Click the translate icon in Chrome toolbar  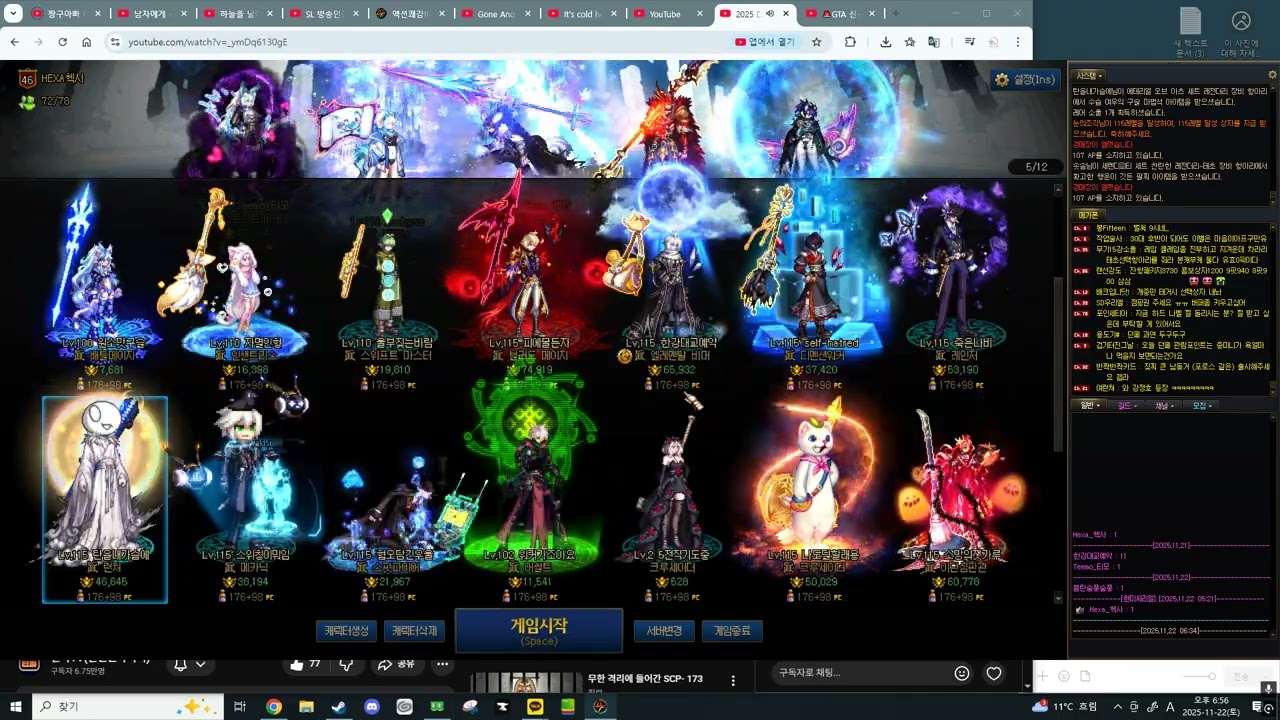(934, 42)
